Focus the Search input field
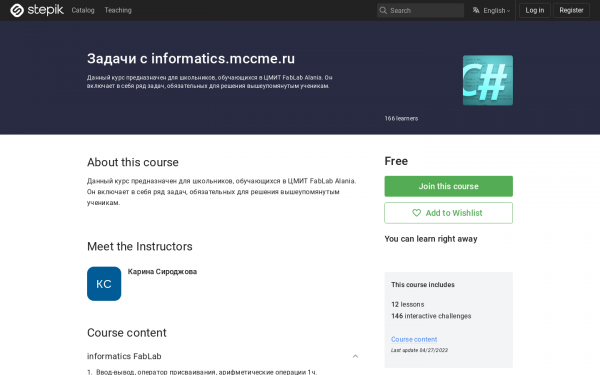Image resolution: width=600 pixels, height=375 pixels. point(420,10)
